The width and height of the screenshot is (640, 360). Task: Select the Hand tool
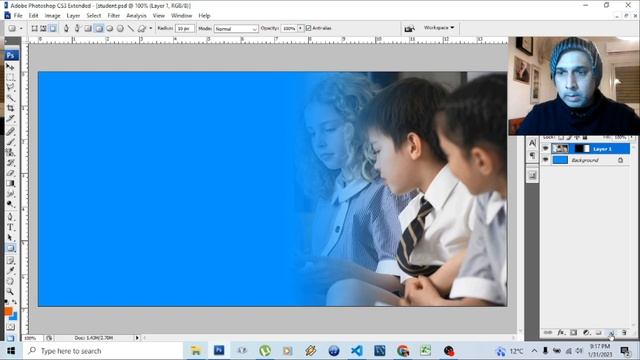10,281
